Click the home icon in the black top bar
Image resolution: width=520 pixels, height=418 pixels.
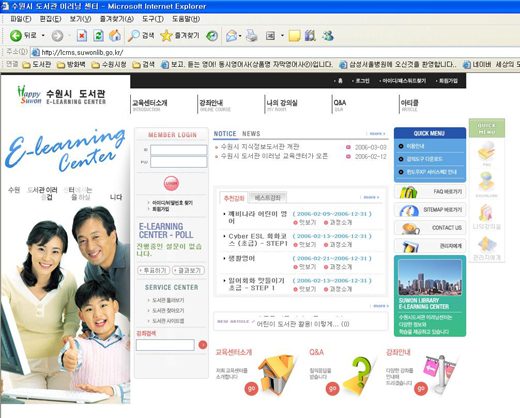point(340,81)
